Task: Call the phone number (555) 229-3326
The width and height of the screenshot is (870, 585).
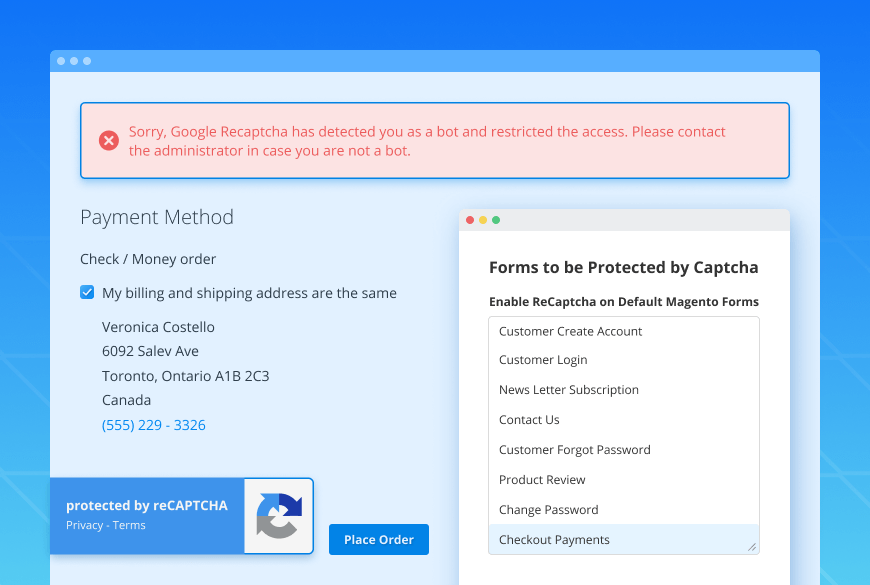Action: [153, 424]
